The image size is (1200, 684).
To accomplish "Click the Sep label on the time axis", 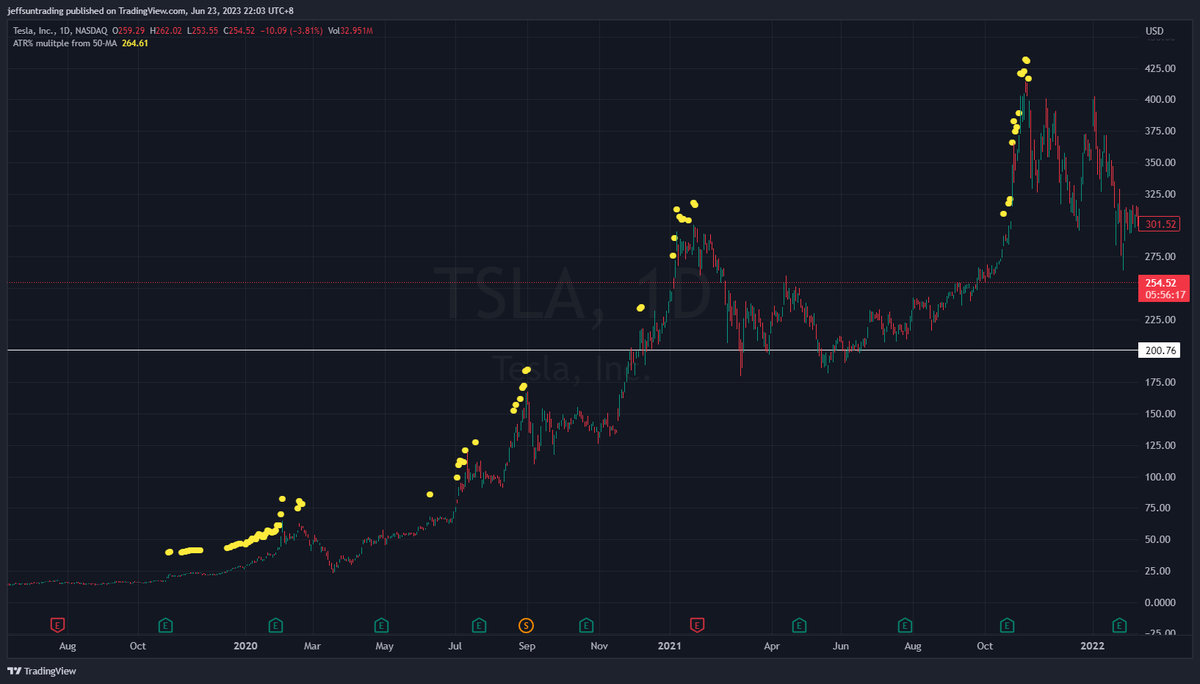I will [526, 647].
